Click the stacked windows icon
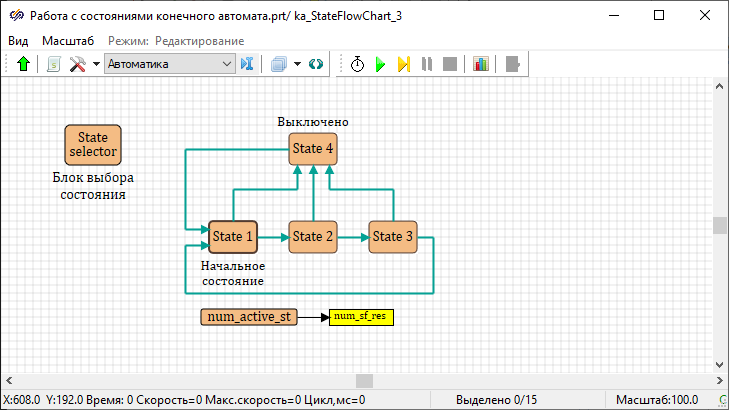 278,64
